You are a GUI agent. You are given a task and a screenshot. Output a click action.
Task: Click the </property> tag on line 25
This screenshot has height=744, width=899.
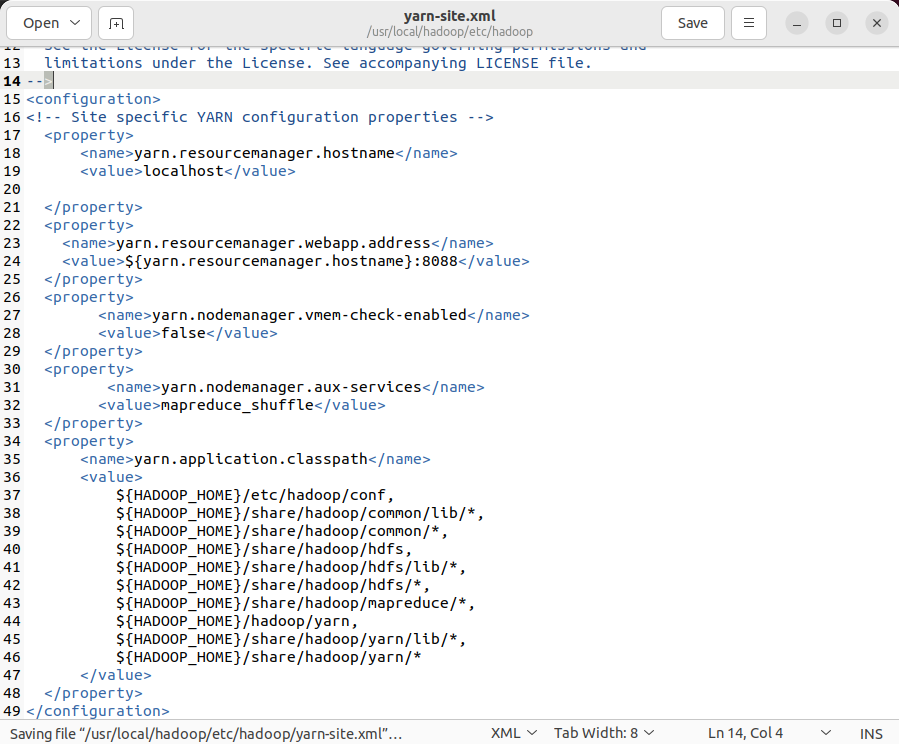pos(93,279)
